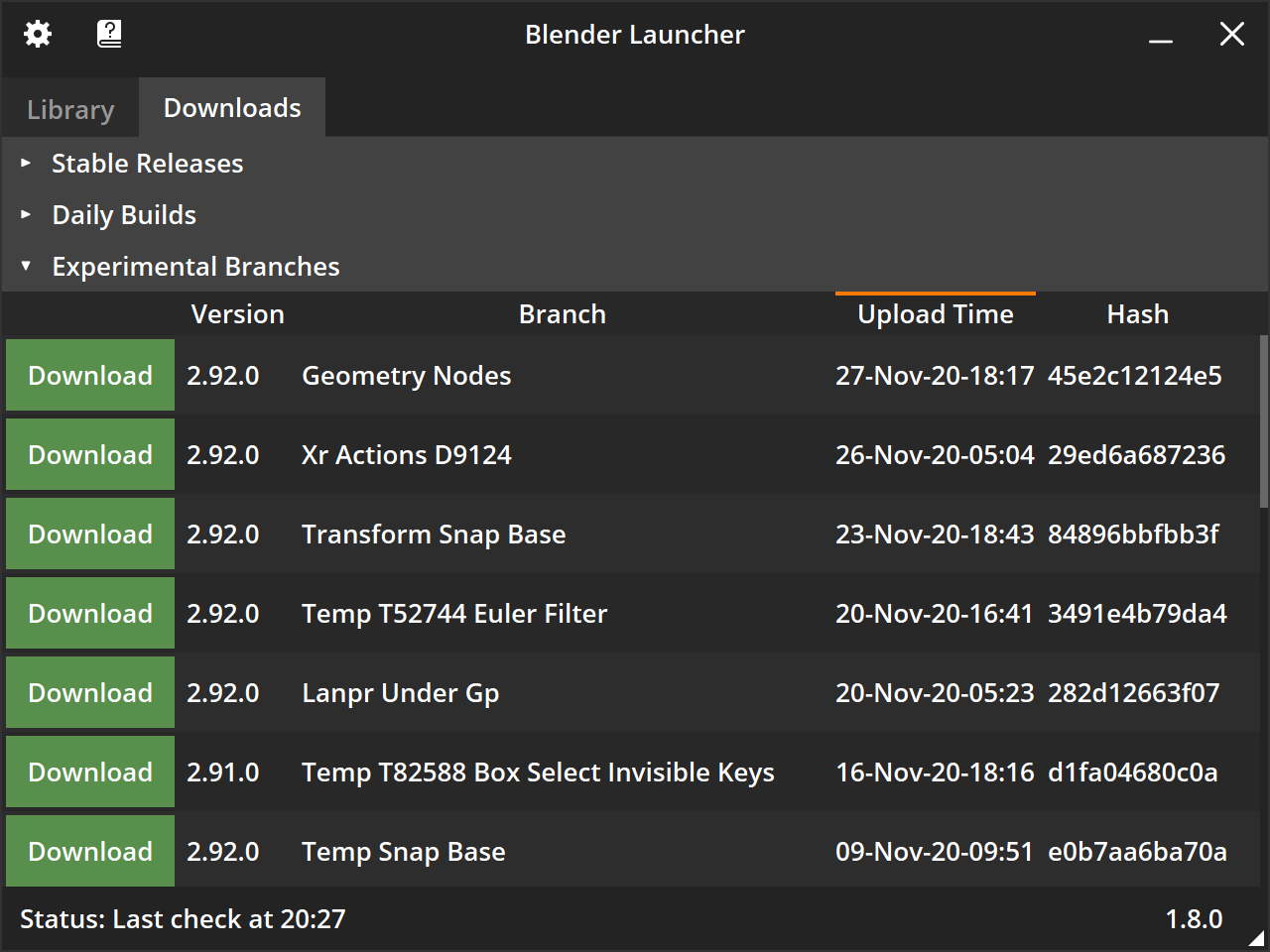Select the Downloads tab
Image resolution: width=1270 pixels, height=952 pixels.
click(232, 107)
